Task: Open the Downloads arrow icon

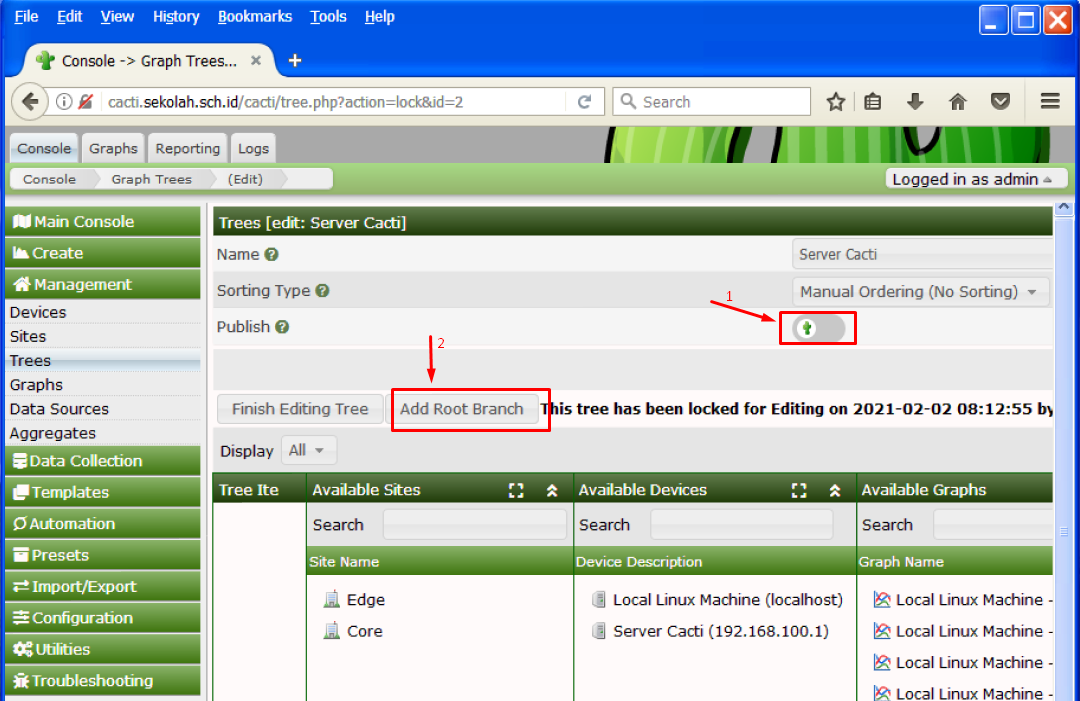Action: coord(914,102)
